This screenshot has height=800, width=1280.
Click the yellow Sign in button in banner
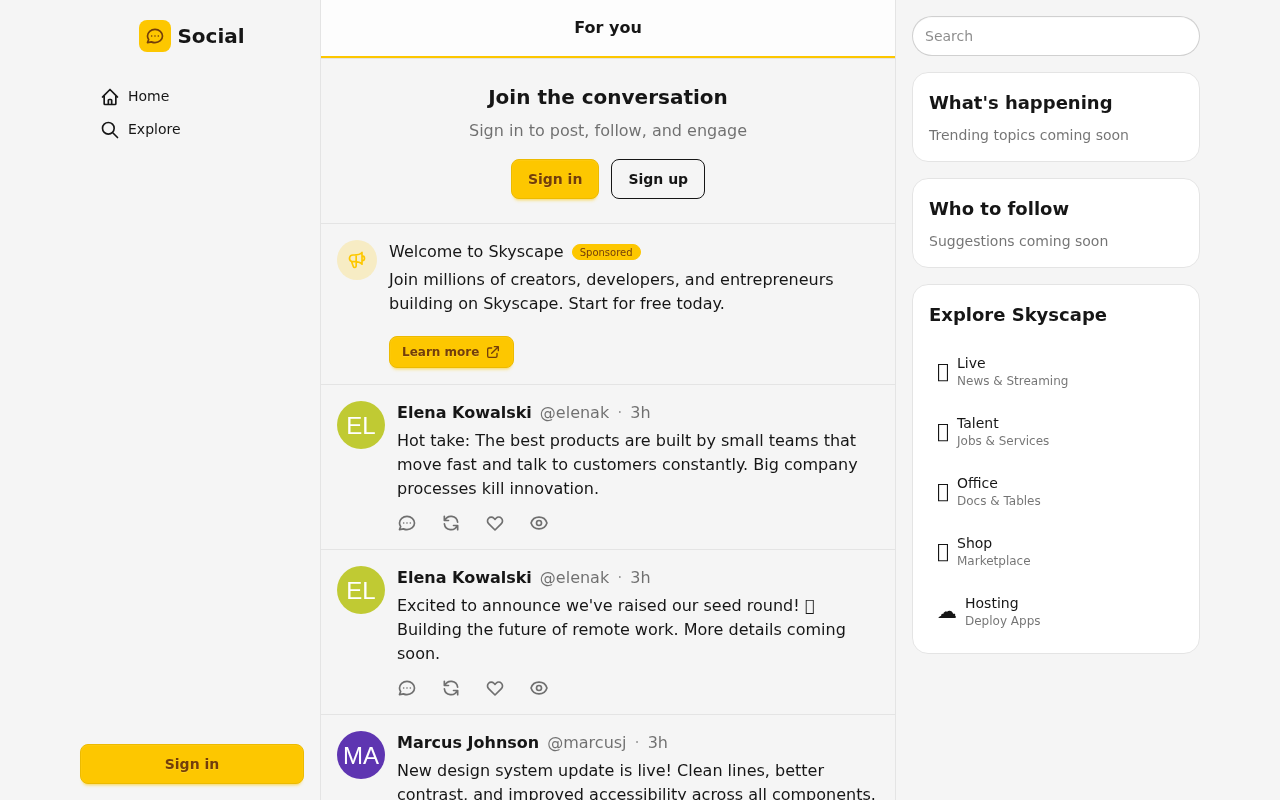tap(555, 179)
